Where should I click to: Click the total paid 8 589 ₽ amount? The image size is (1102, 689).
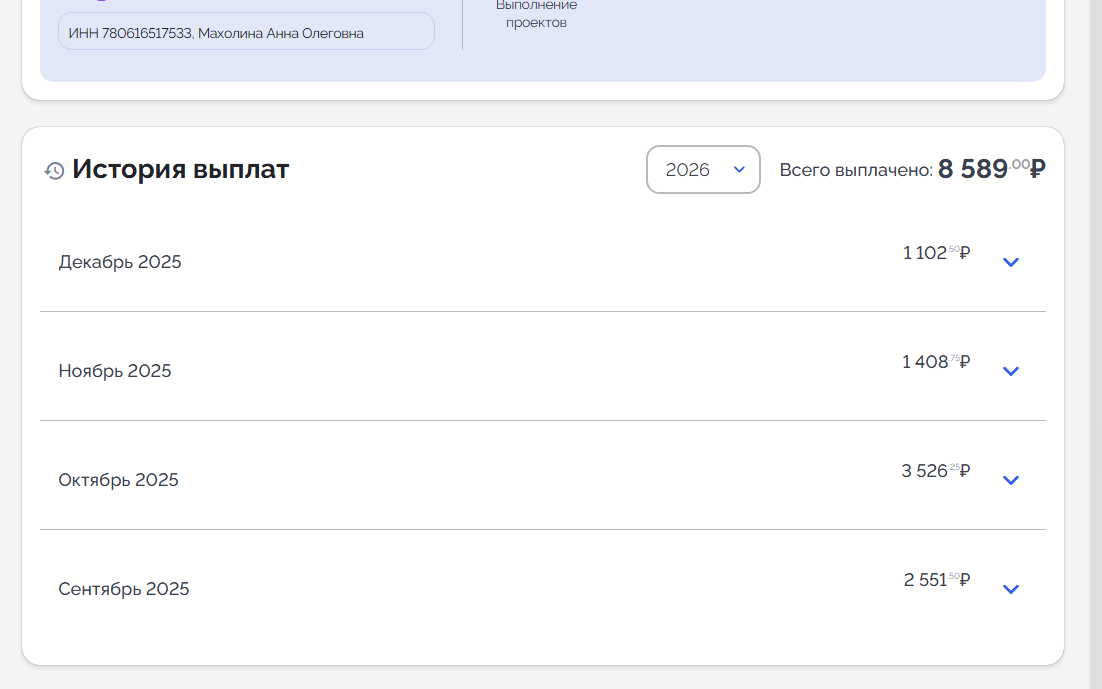coord(973,169)
